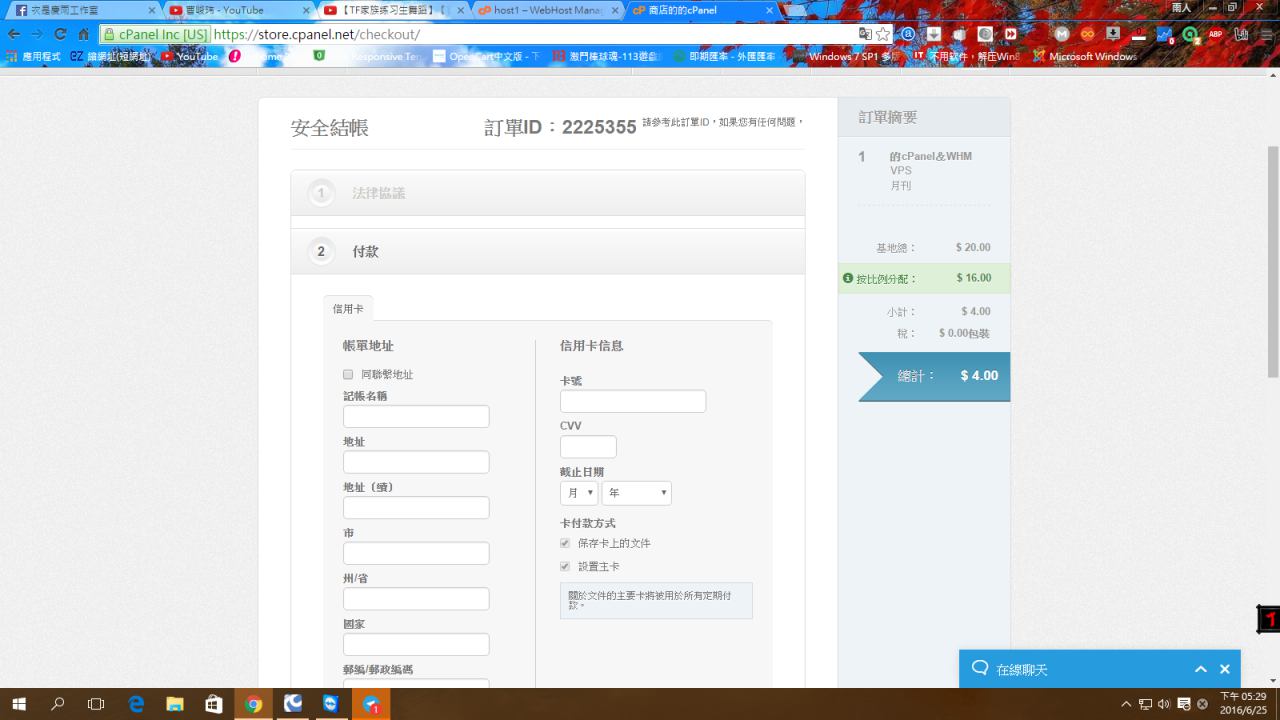Open Microsoft Edge from the taskbar
The height and width of the screenshot is (720, 1280).
click(136, 704)
